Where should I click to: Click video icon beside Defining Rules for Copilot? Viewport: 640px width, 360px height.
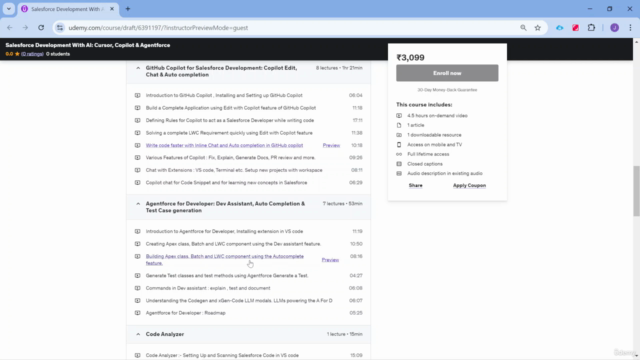[138, 120]
